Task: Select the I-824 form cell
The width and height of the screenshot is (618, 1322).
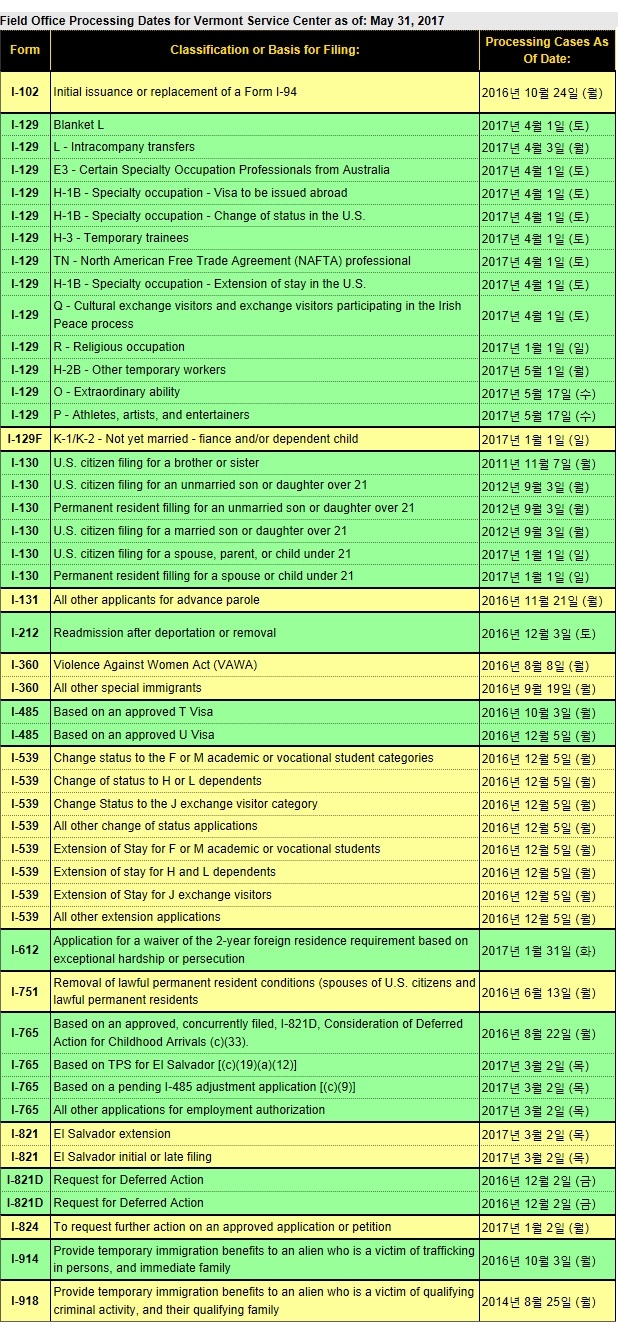Action: pyautogui.click(x=25, y=1227)
